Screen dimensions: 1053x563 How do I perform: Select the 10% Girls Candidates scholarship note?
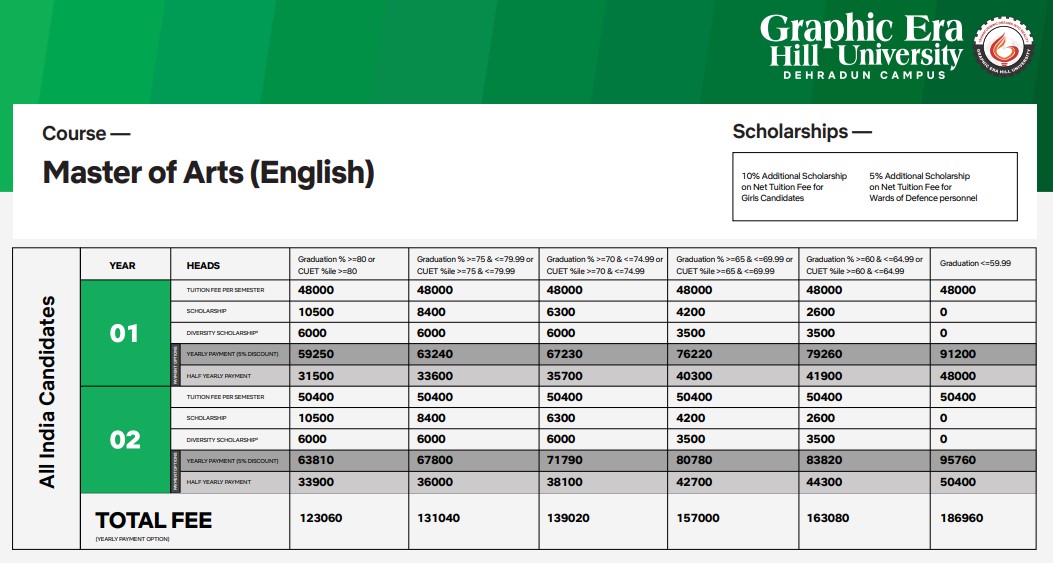[x=794, y=187]
